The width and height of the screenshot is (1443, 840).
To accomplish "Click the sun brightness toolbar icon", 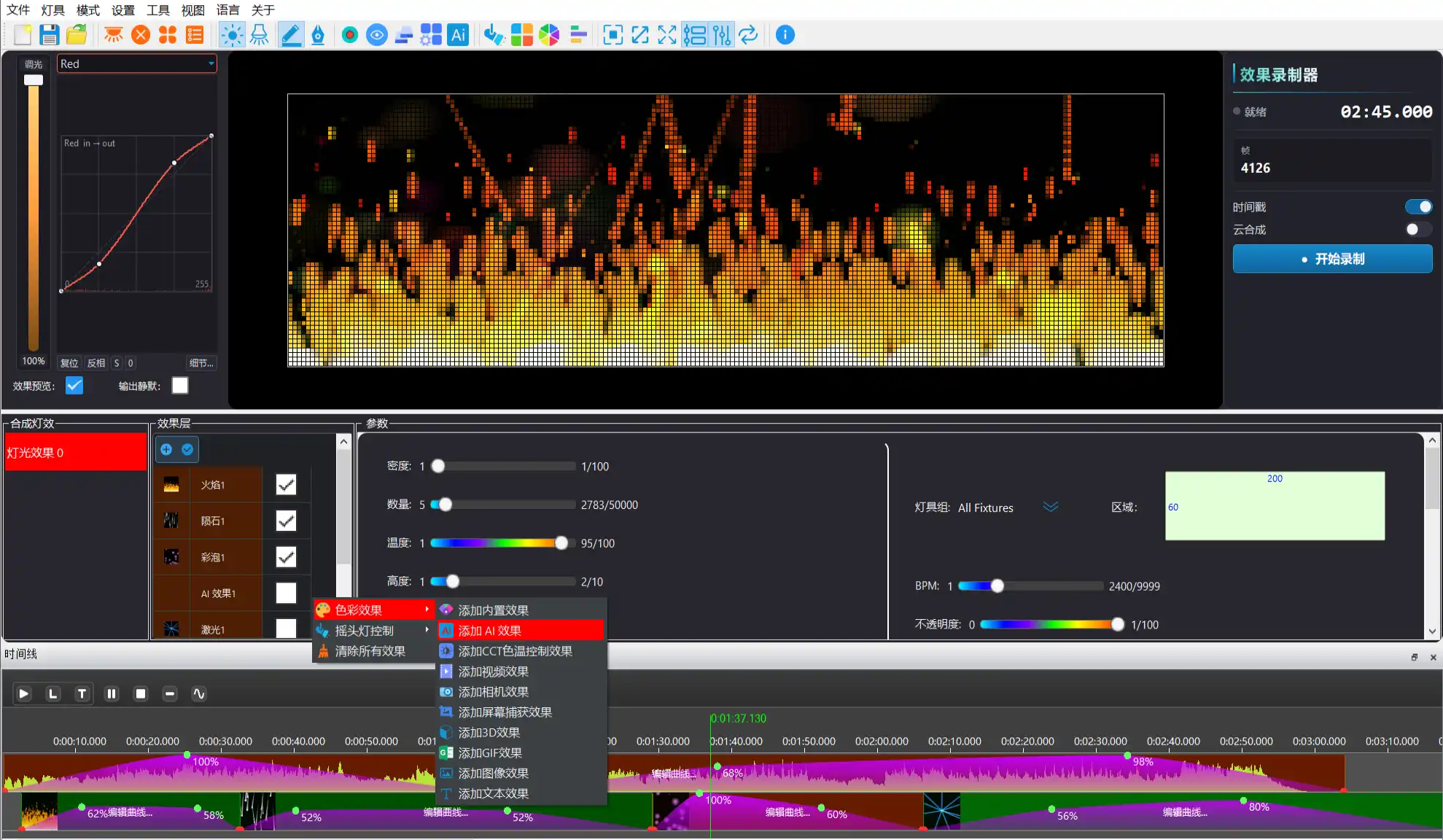I will (232, 34).
